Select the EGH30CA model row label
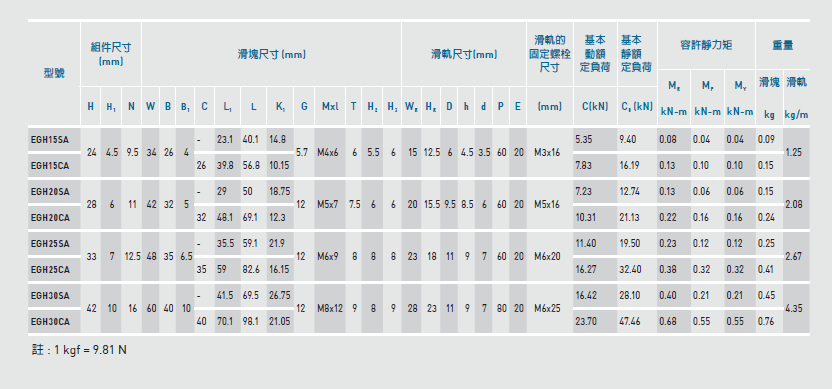Screen dimensions: 832x389 click(50, 322)
